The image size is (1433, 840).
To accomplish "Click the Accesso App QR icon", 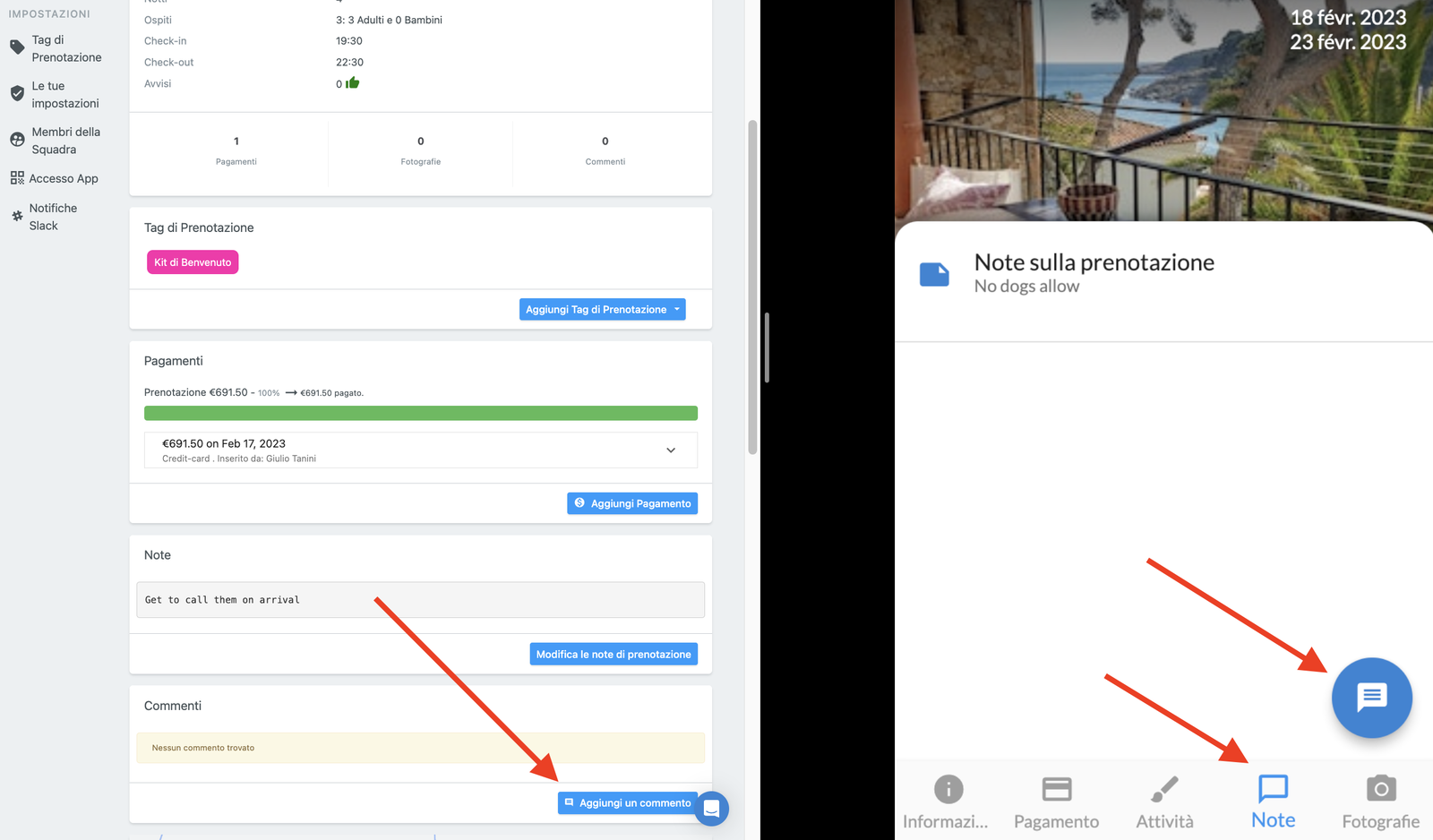I will point(17,178).
